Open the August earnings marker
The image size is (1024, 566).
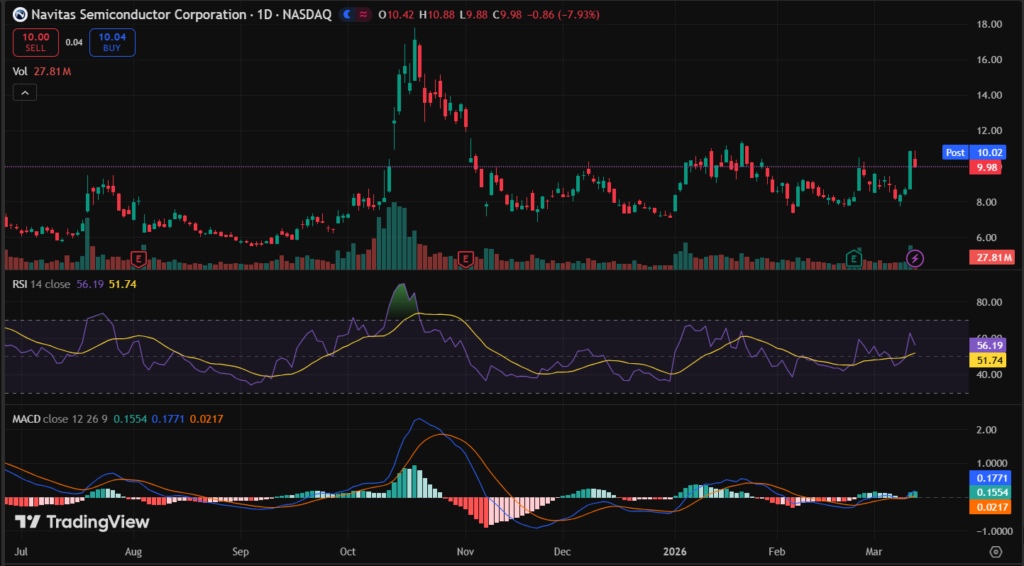pos(139,259)
